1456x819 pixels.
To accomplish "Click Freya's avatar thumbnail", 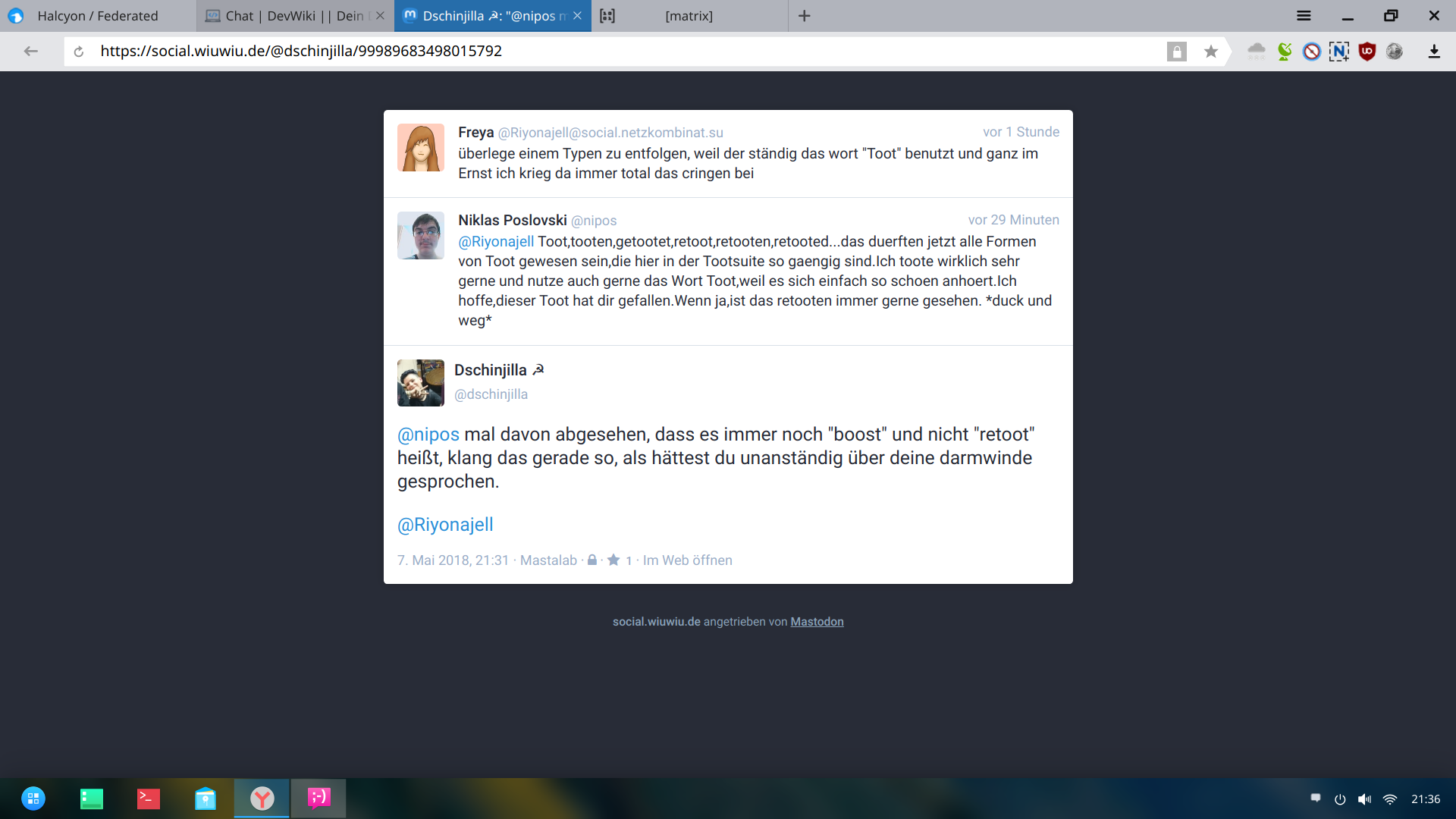I will (x=420, y=148).
